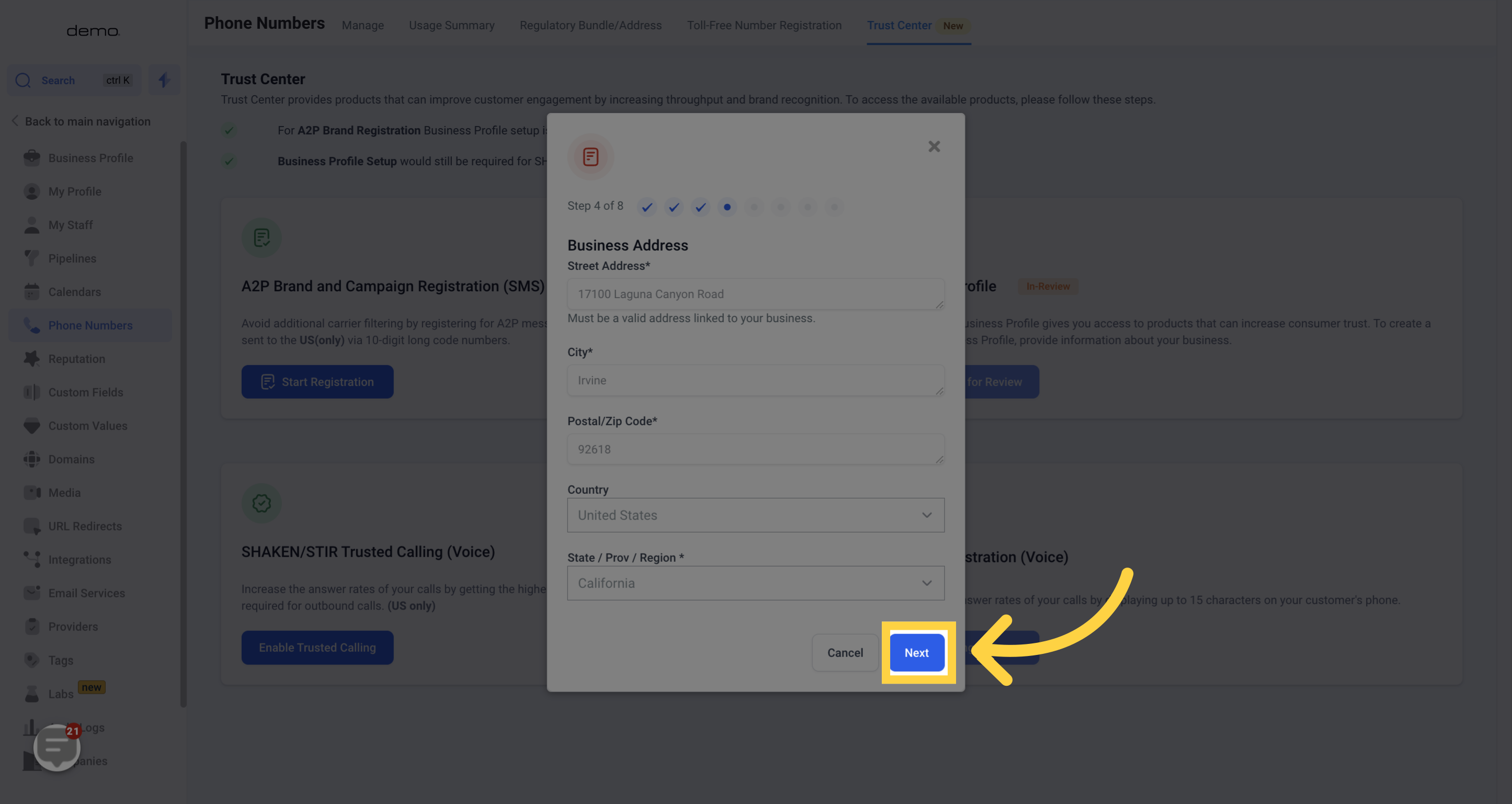This screenshot has width=1512, height=804.
Task: Click the Calendars icon in sidebar
Action: pos(32,292)
